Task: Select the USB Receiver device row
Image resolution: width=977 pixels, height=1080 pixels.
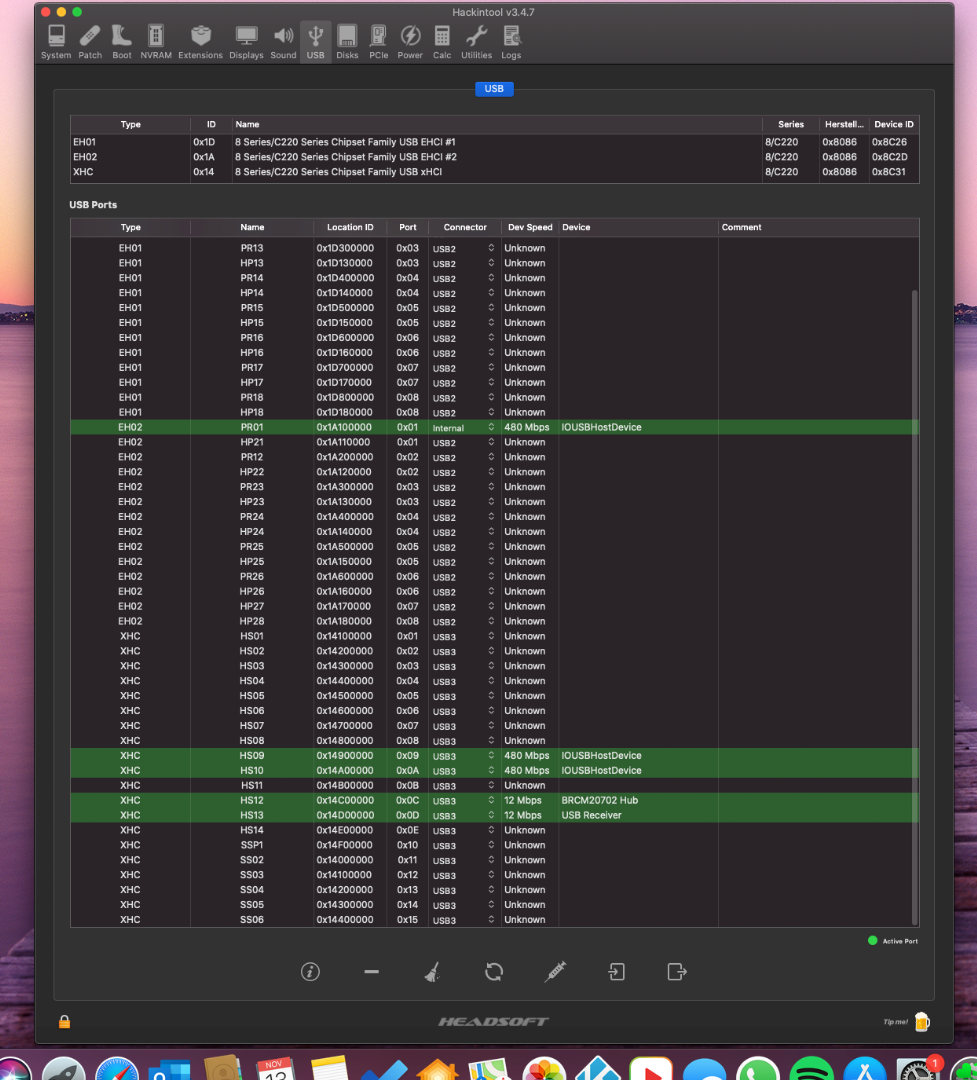Action: (494, 816)
